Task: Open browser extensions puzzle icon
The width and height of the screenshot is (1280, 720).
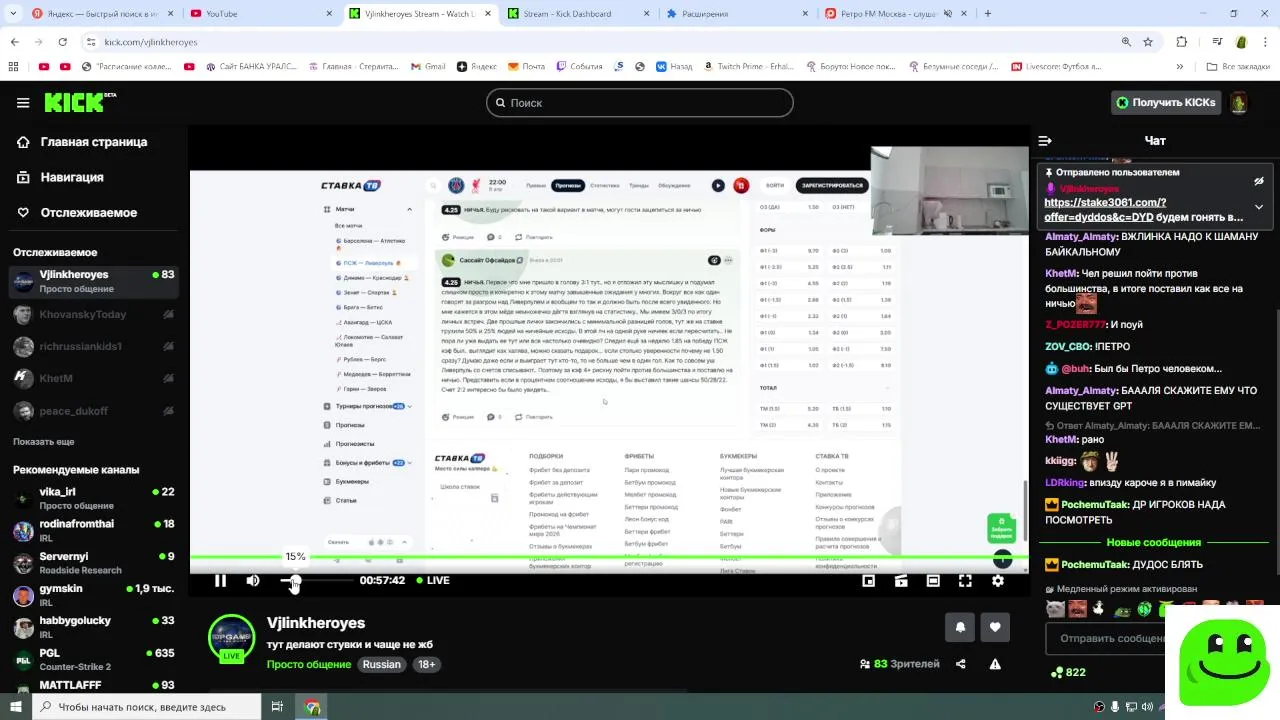Action: [1182, 42]
